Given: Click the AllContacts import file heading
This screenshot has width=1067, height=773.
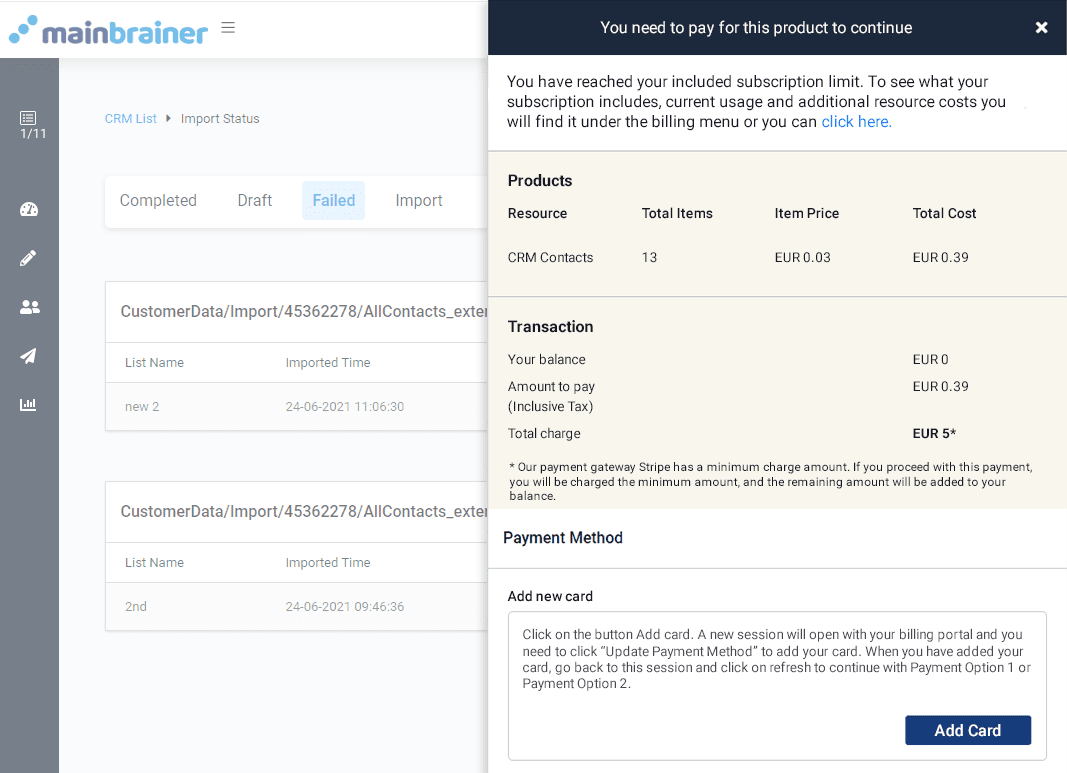Looking at the screenshot, I should coord(300,311).
